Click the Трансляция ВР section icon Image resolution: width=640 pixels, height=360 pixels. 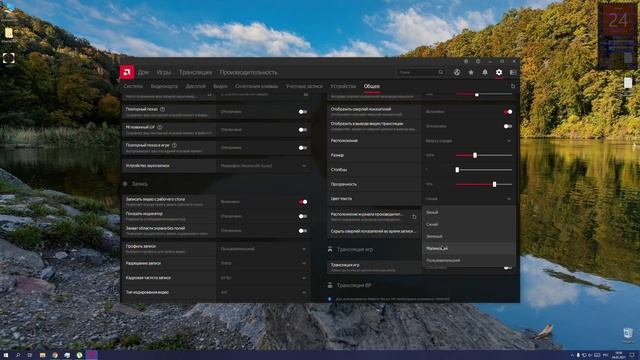coord(330,285)
